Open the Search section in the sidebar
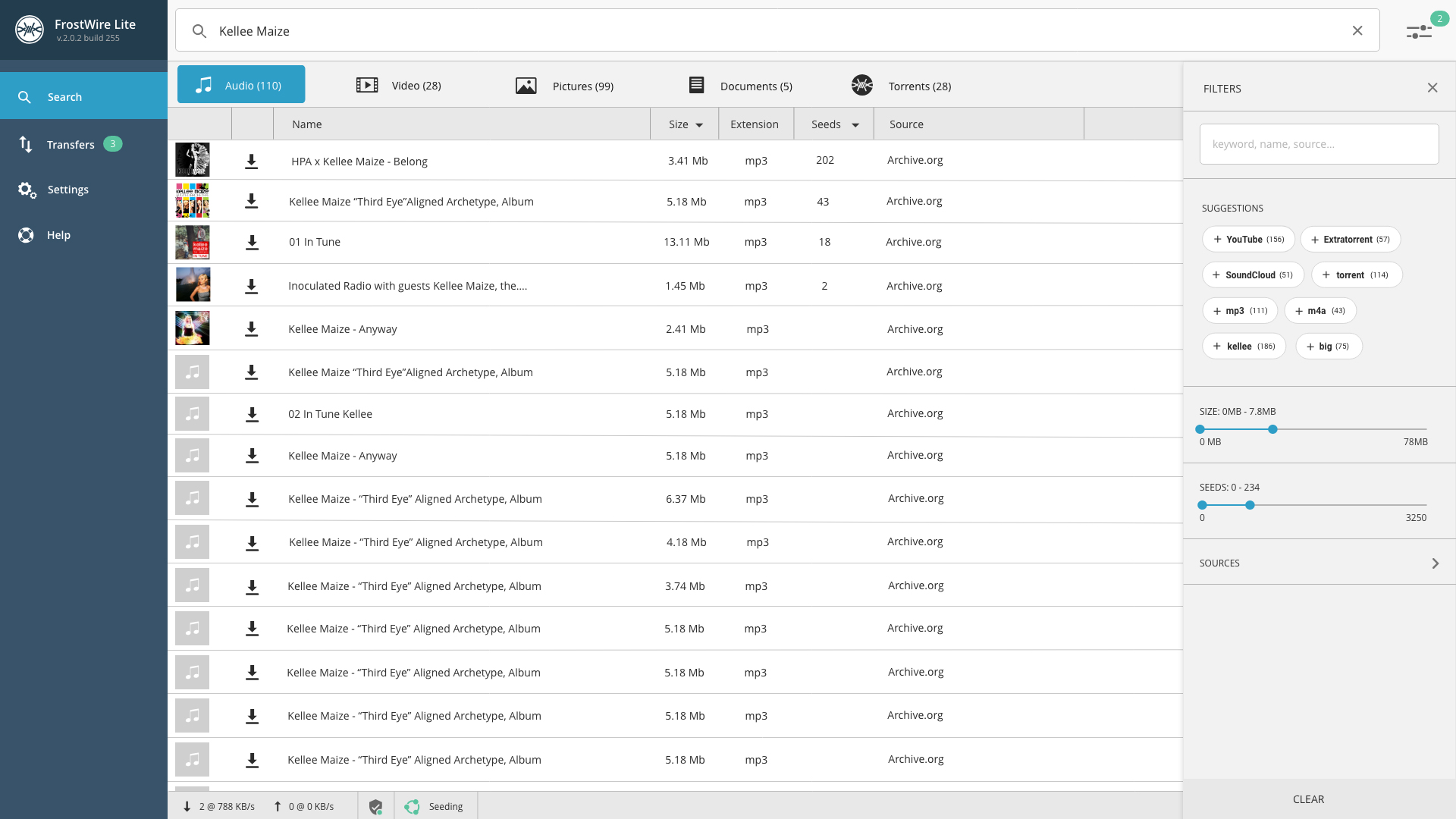This screenshot has height=819, width=1456. coord(83,96)
